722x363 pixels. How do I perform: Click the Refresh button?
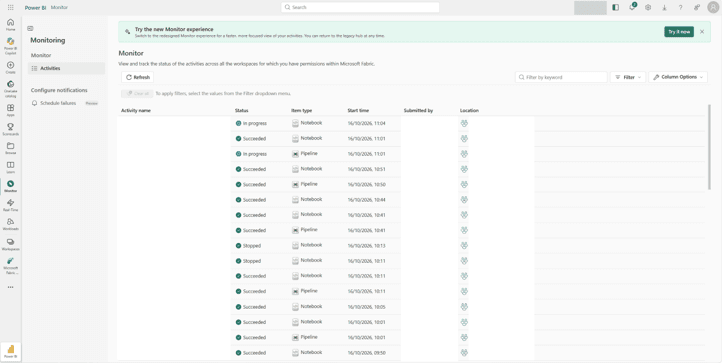(138, 77)
